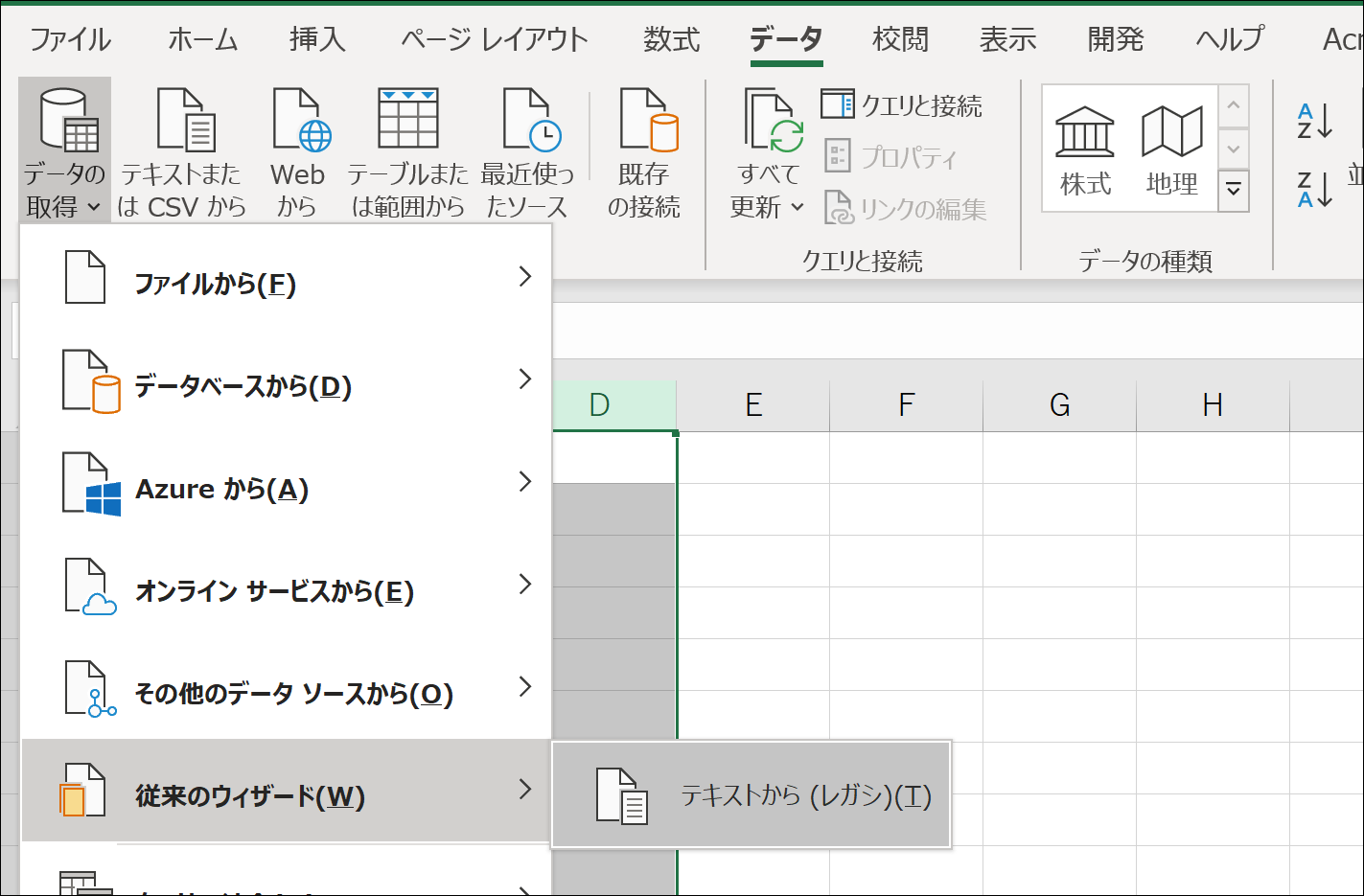Open オンライン サービスから(E) menu item
The image size is (1364, 896).
point(287,586)
